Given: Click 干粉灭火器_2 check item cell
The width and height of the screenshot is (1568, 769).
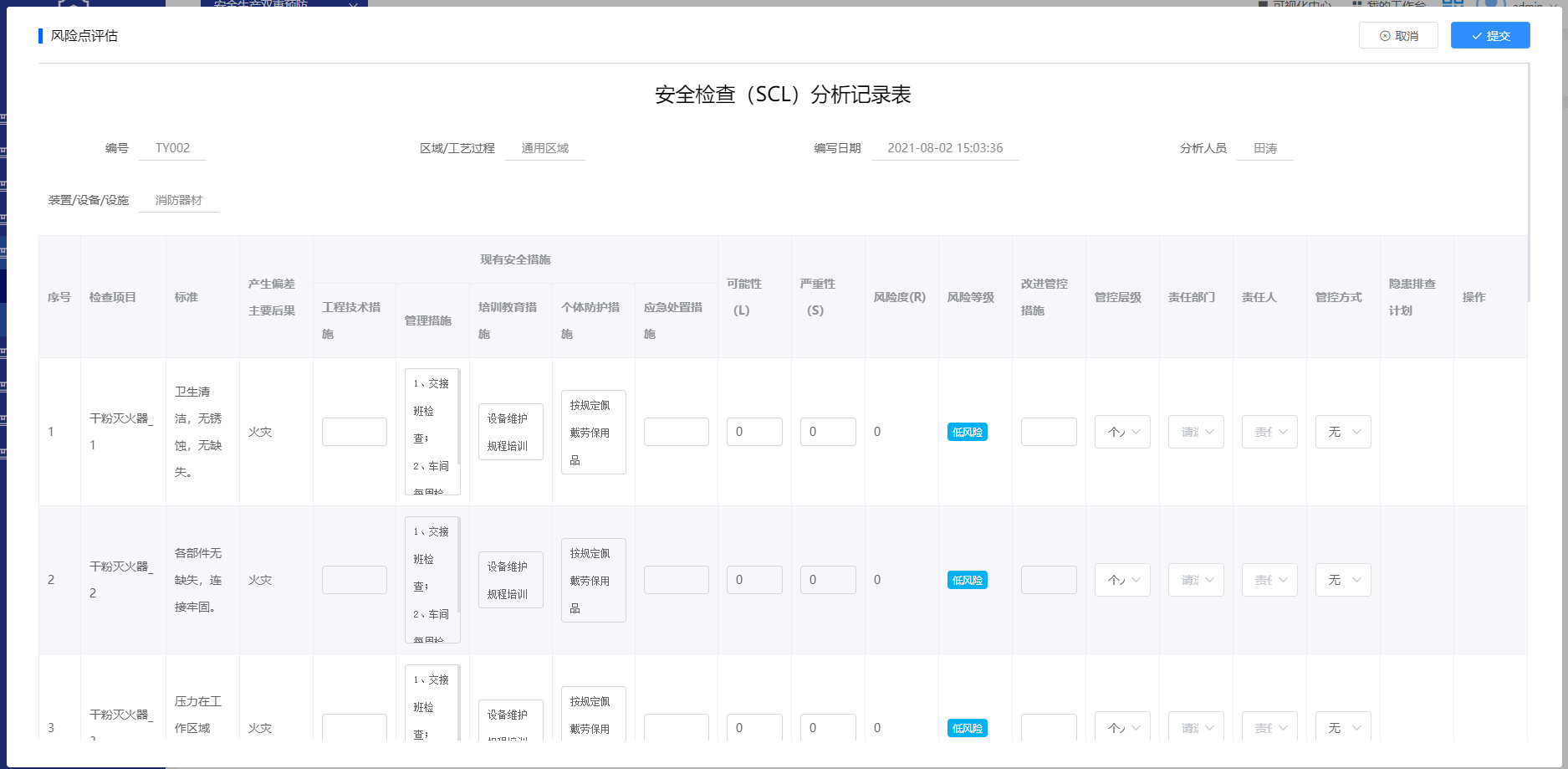Looking at the screenshot, I should point(123,580).
